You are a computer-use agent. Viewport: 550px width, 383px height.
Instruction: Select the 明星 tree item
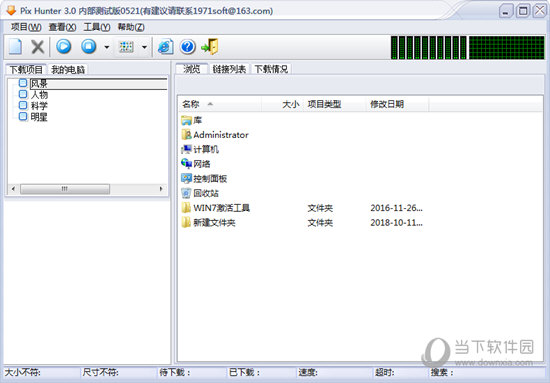(x=39, y=117)
